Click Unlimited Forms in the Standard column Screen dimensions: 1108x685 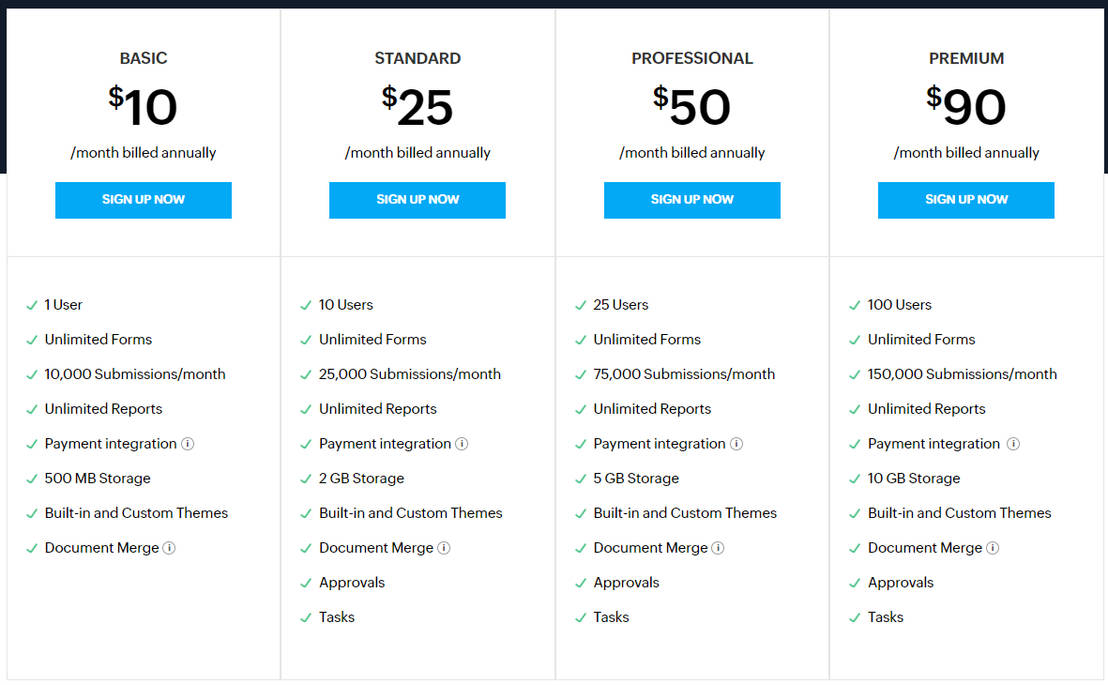pyautogui.click(x=372, y=339)
